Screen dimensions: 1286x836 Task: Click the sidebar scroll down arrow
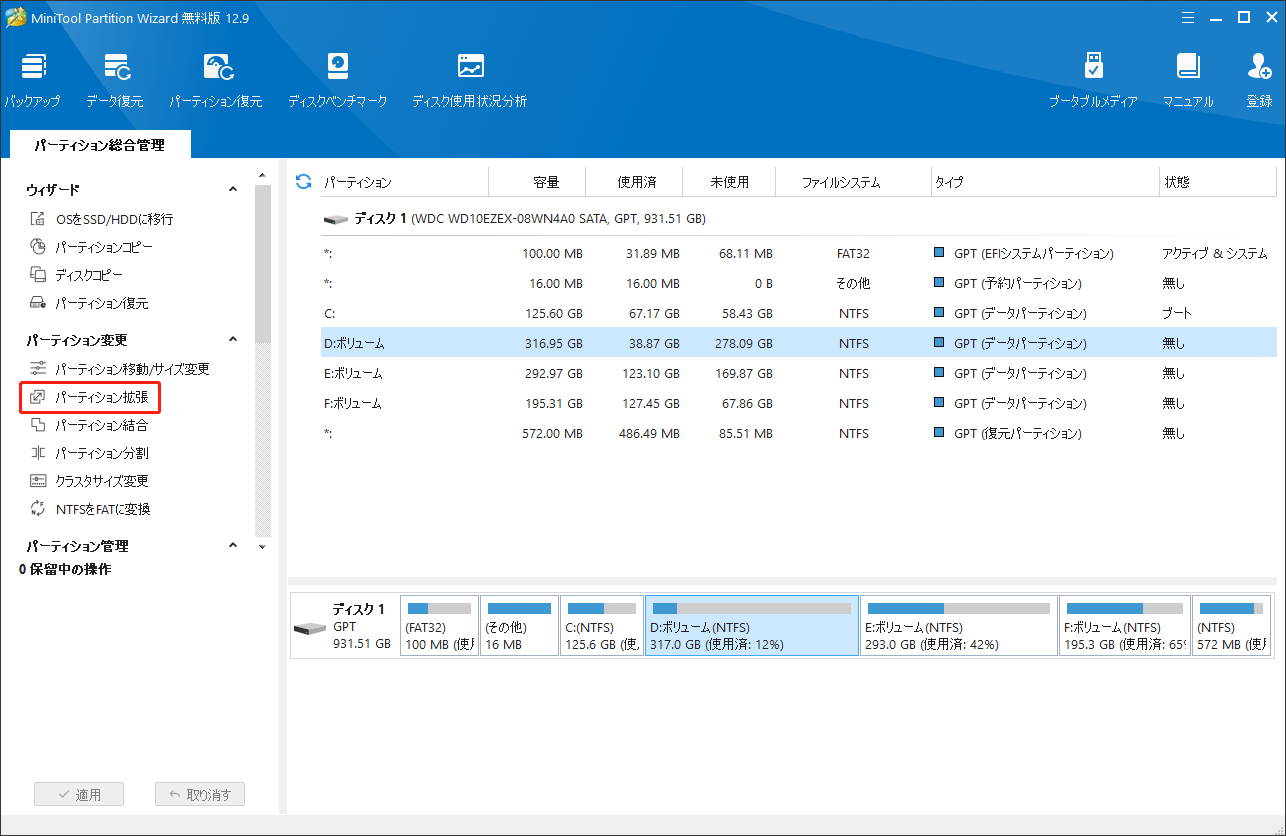[x=263, y=547]
